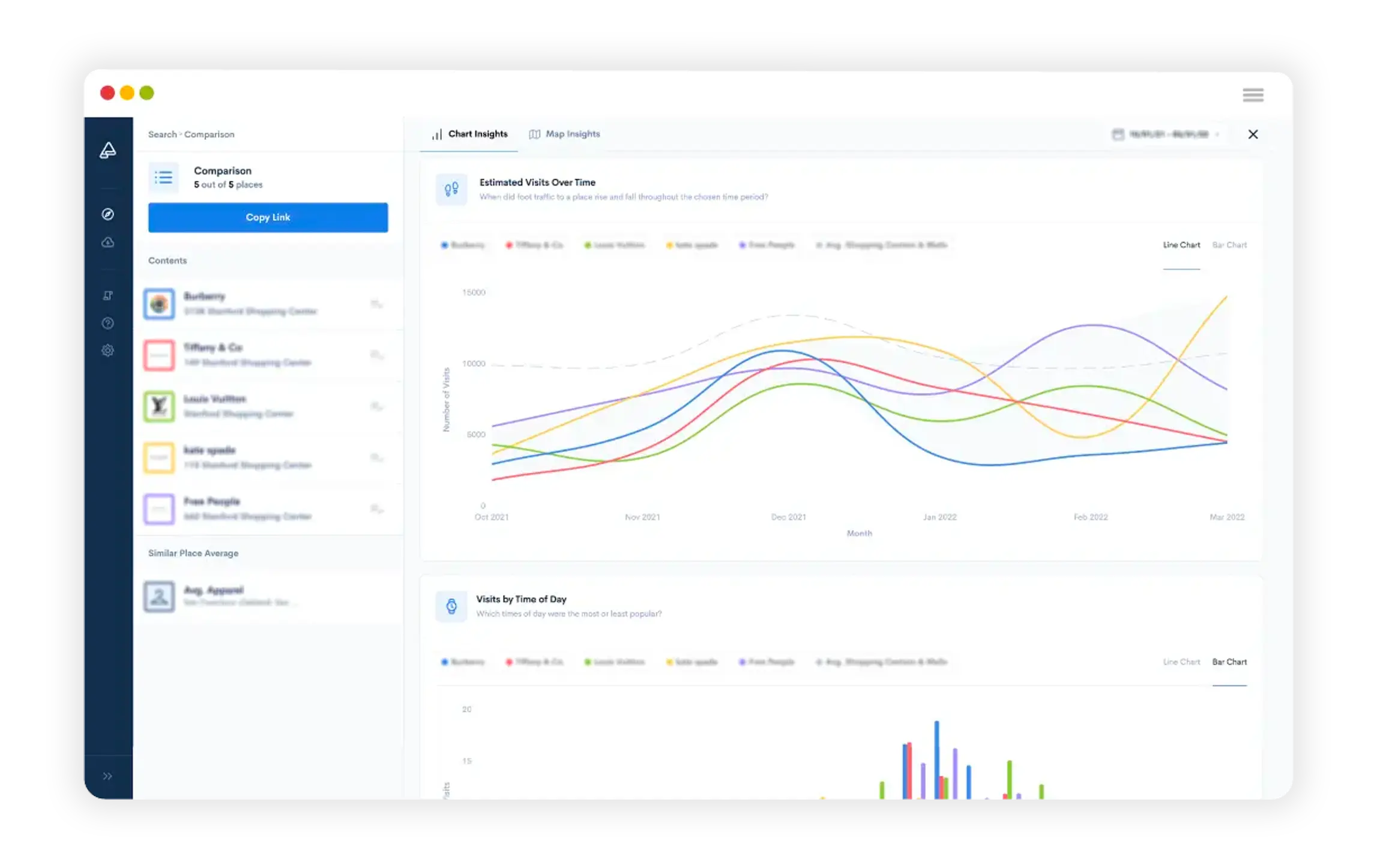The width and height of the screenshot is (1377, 868).
Task: Toggle the Tiffany & Co row action icon
Action: (376, 355)
